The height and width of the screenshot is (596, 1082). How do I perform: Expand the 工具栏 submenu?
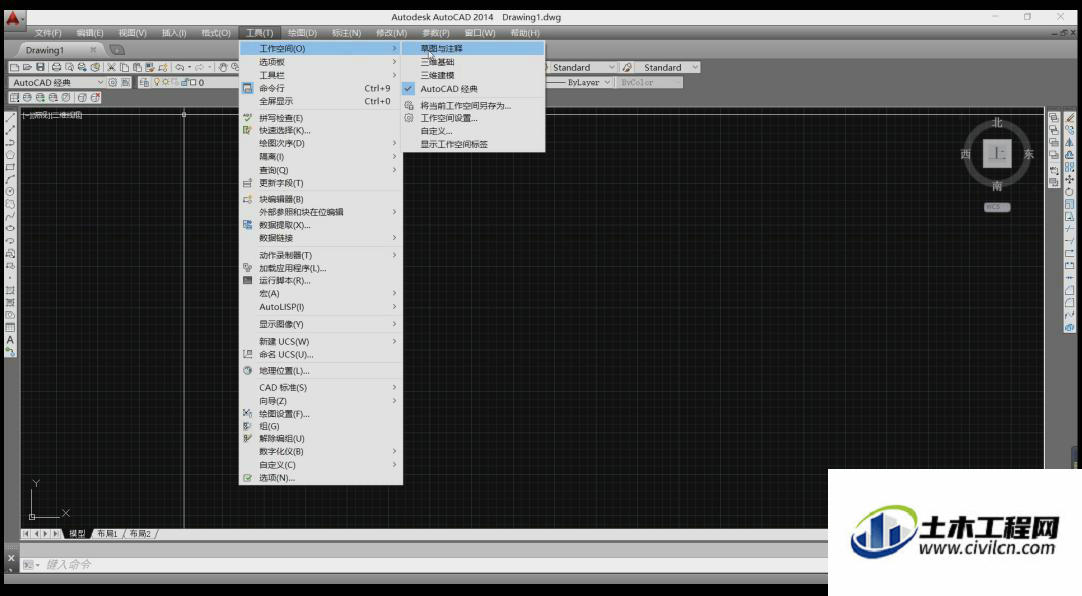(x=321, y=75)
